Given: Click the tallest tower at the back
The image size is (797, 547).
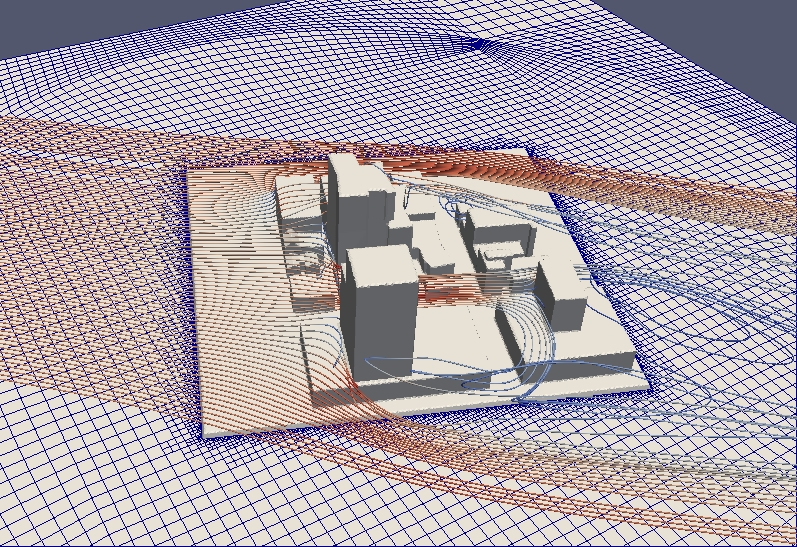Looking at the screenshot, I should pyautogui.click(x=355, y=198).
